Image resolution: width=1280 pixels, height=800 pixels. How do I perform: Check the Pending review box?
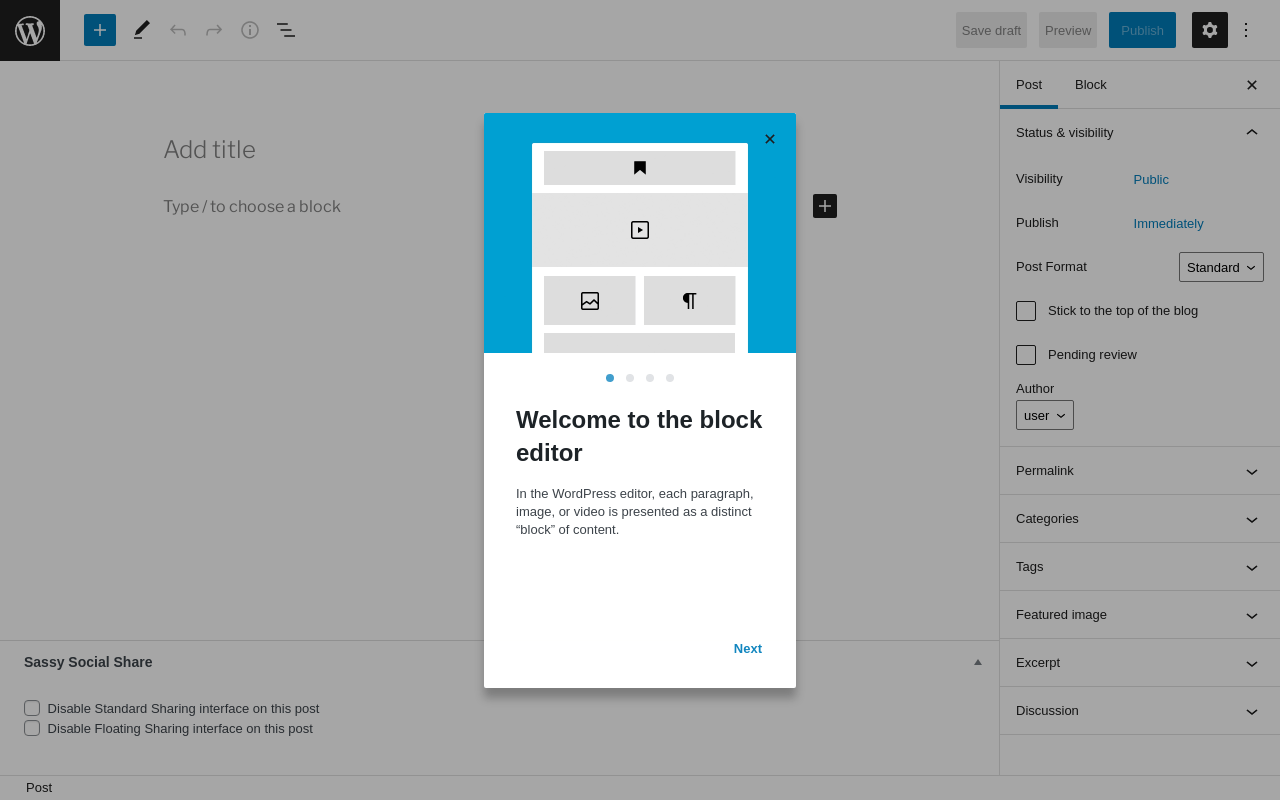click(1026, 355)
